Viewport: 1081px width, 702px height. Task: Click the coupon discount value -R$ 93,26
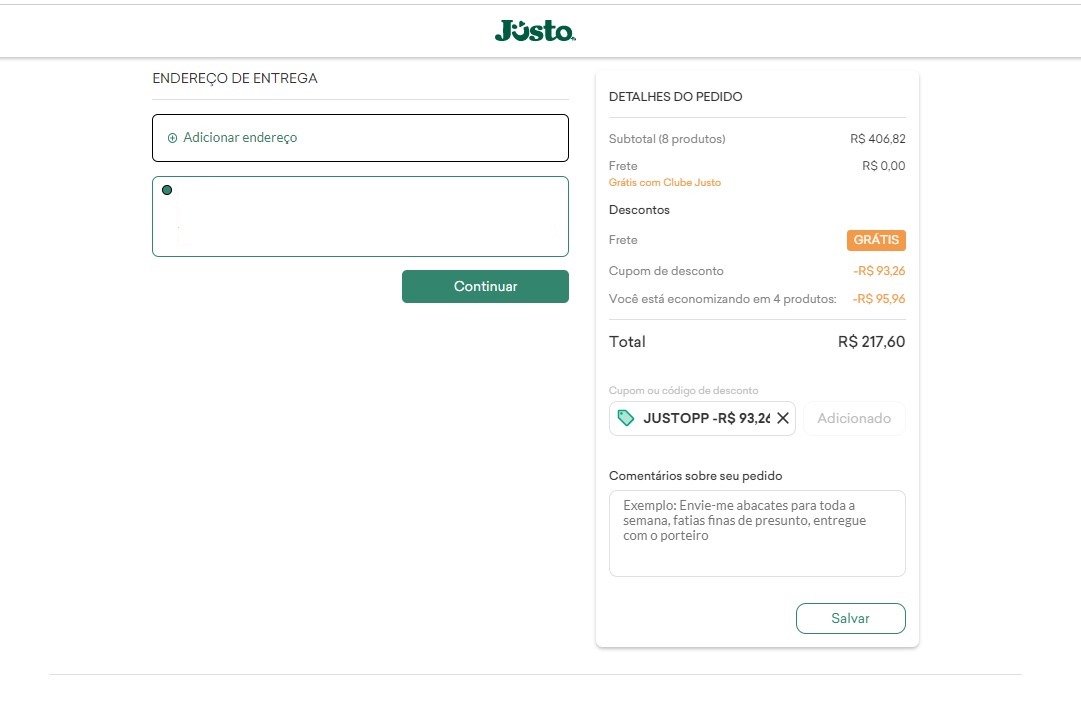click(879, 270)
